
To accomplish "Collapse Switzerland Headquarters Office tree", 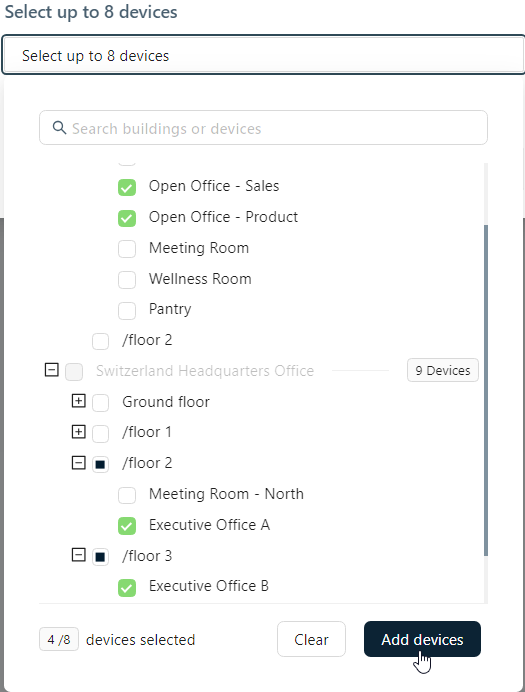I will (52, 369).
